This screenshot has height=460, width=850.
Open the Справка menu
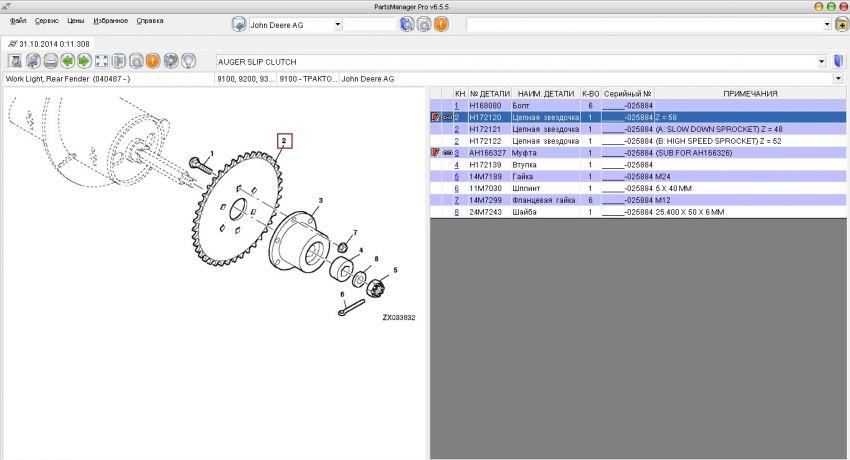point(150,21)
